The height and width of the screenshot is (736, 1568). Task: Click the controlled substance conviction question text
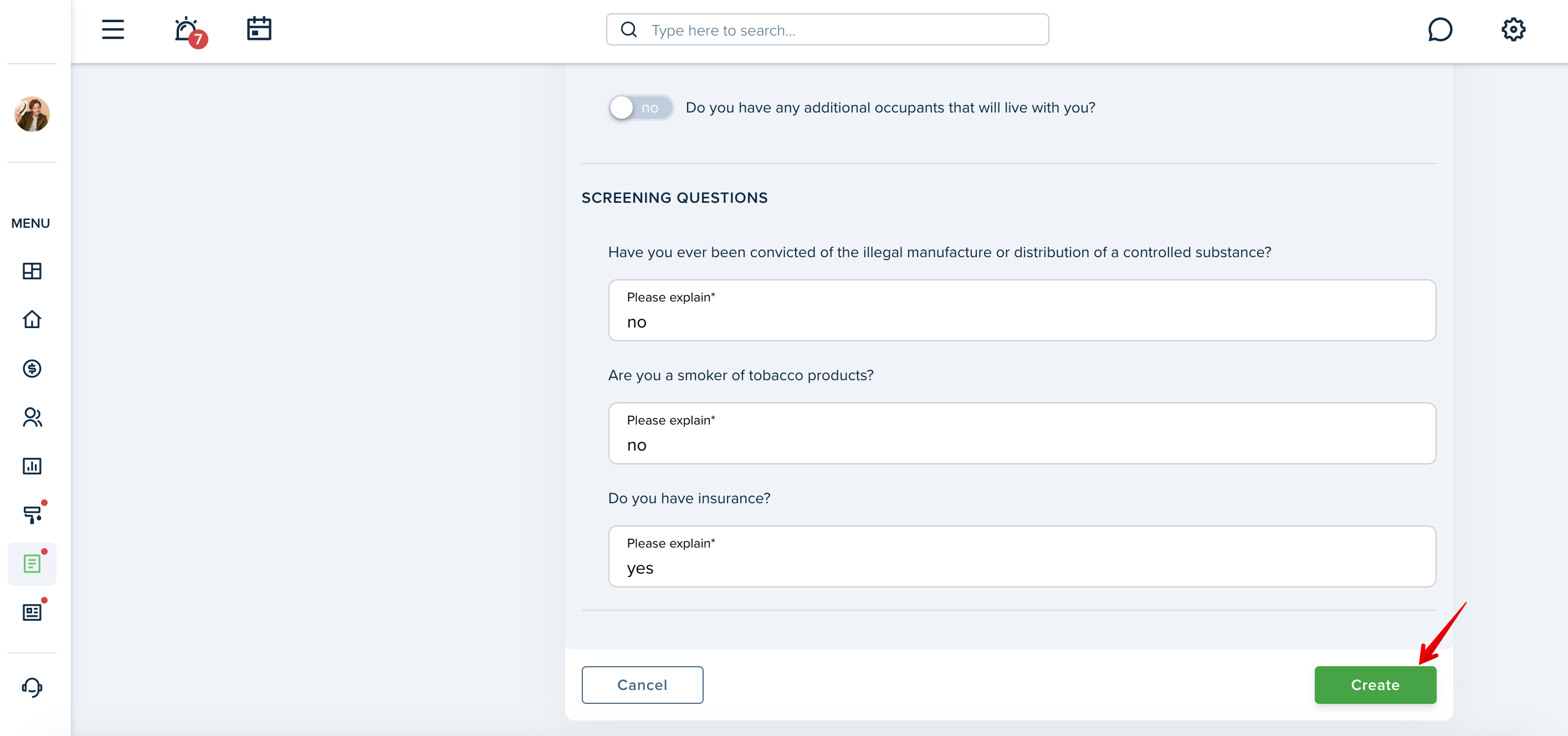point(939,253)
